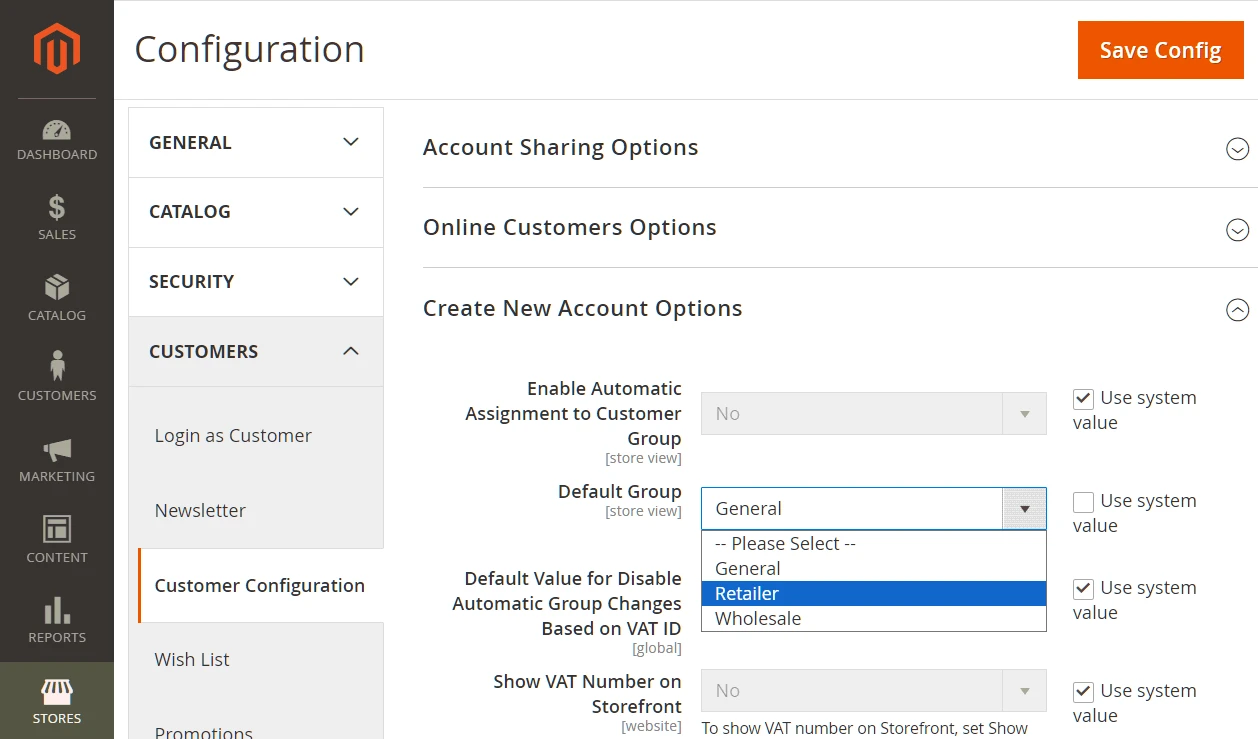Viewport: 1258px width, 739px height.
Task: Check Use system value for Default Group
Action: pos(1083,502)
